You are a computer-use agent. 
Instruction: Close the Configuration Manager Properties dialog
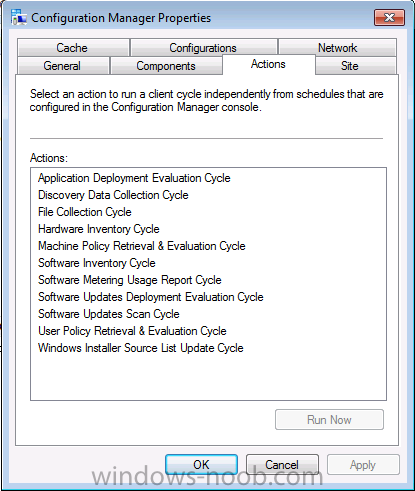[x=389, y=17]
